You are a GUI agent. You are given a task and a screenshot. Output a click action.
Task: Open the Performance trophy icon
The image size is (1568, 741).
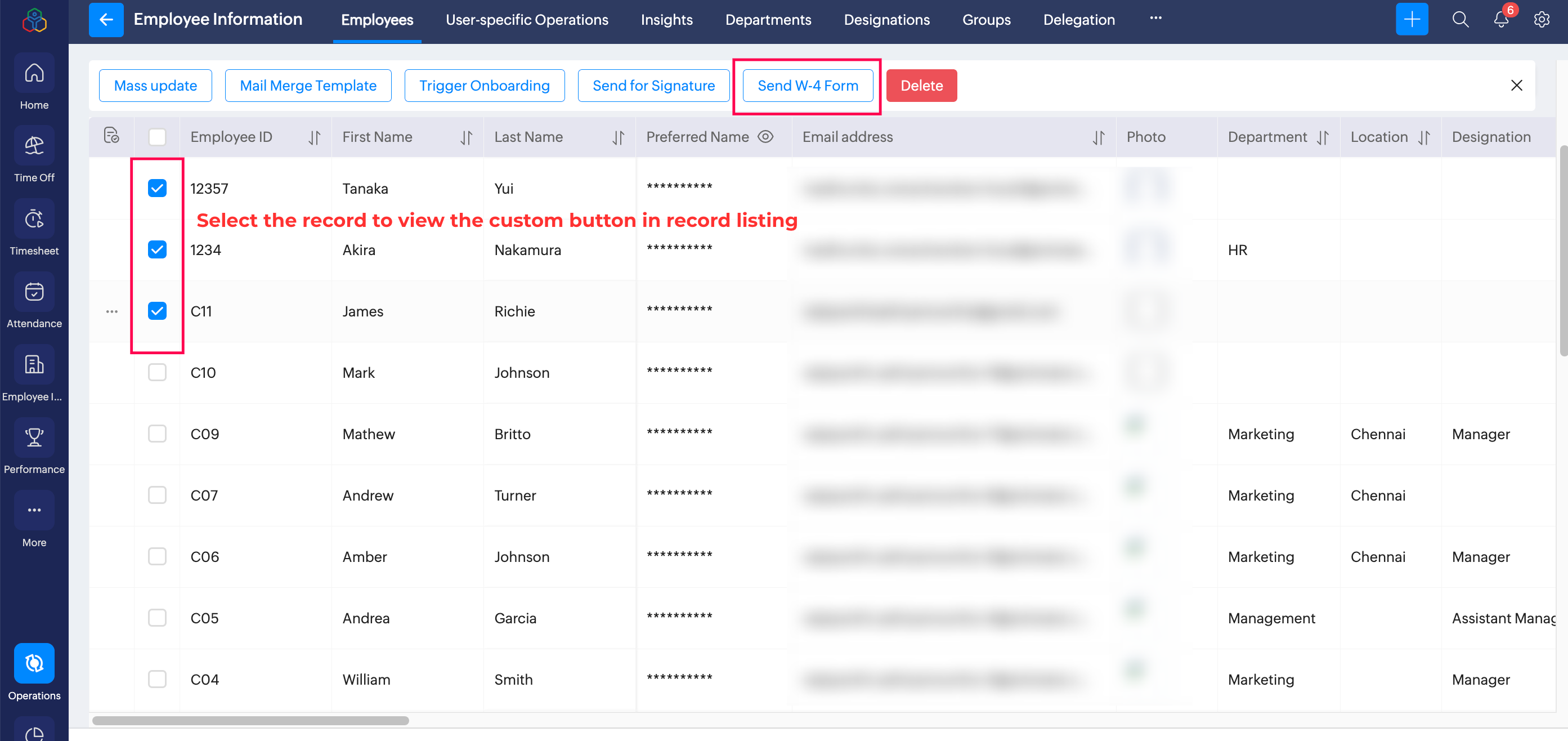click(x=34, y=437)
